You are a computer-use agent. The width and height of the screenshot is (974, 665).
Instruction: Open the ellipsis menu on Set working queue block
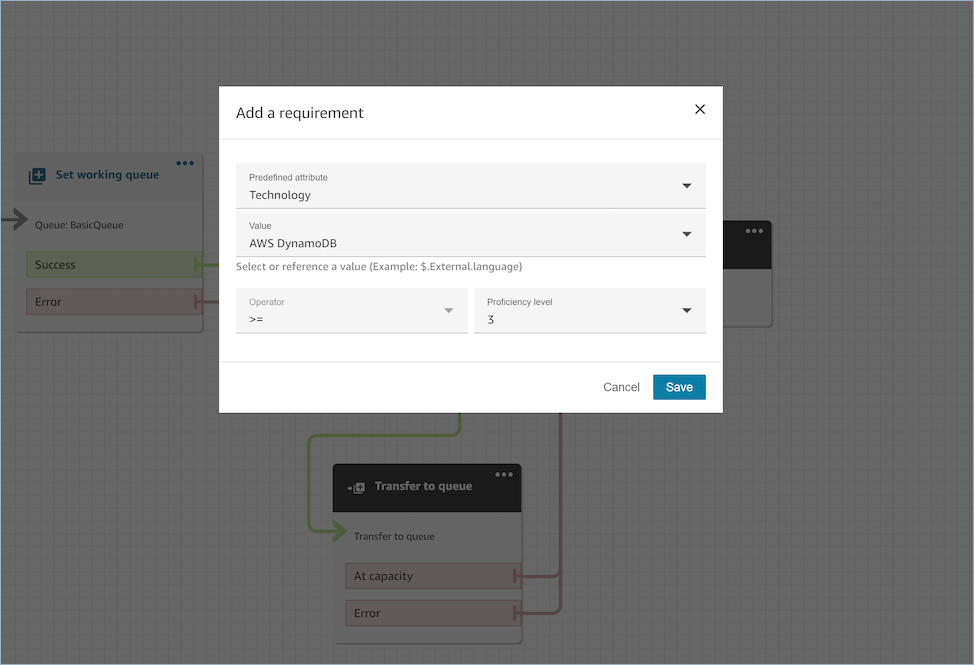point(185,163)
